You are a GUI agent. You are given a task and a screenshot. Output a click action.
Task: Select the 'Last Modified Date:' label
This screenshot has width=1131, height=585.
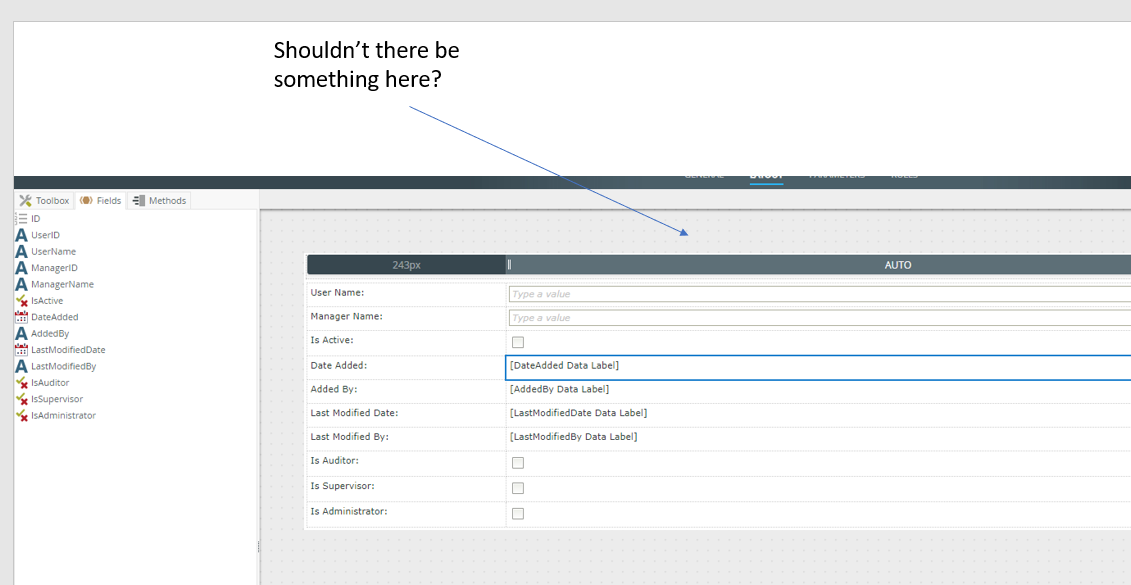coord(354,413)
